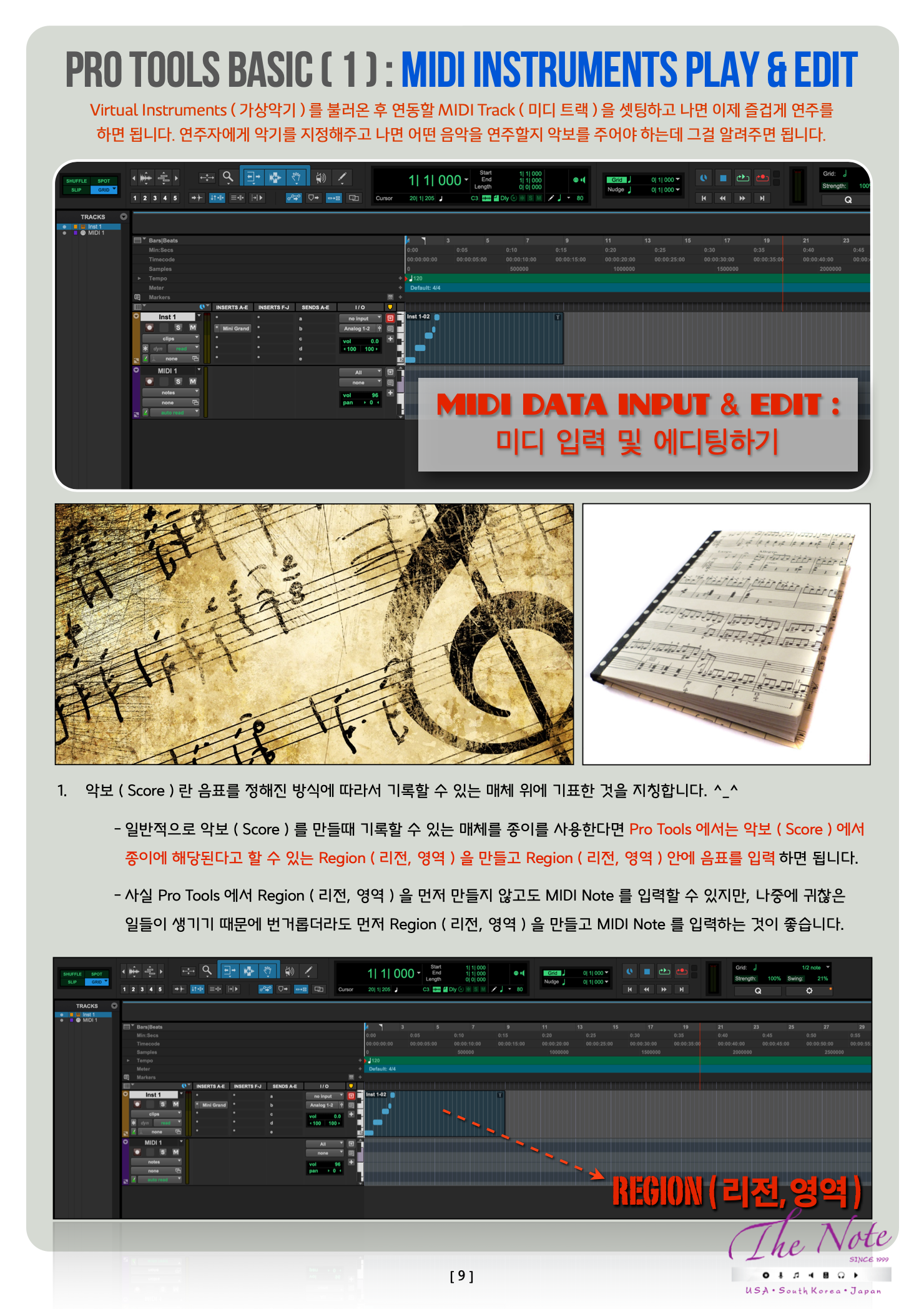Click INSERTS A-E column header in upper screenshot
The image size is (924, 1309).
(232, 307)
